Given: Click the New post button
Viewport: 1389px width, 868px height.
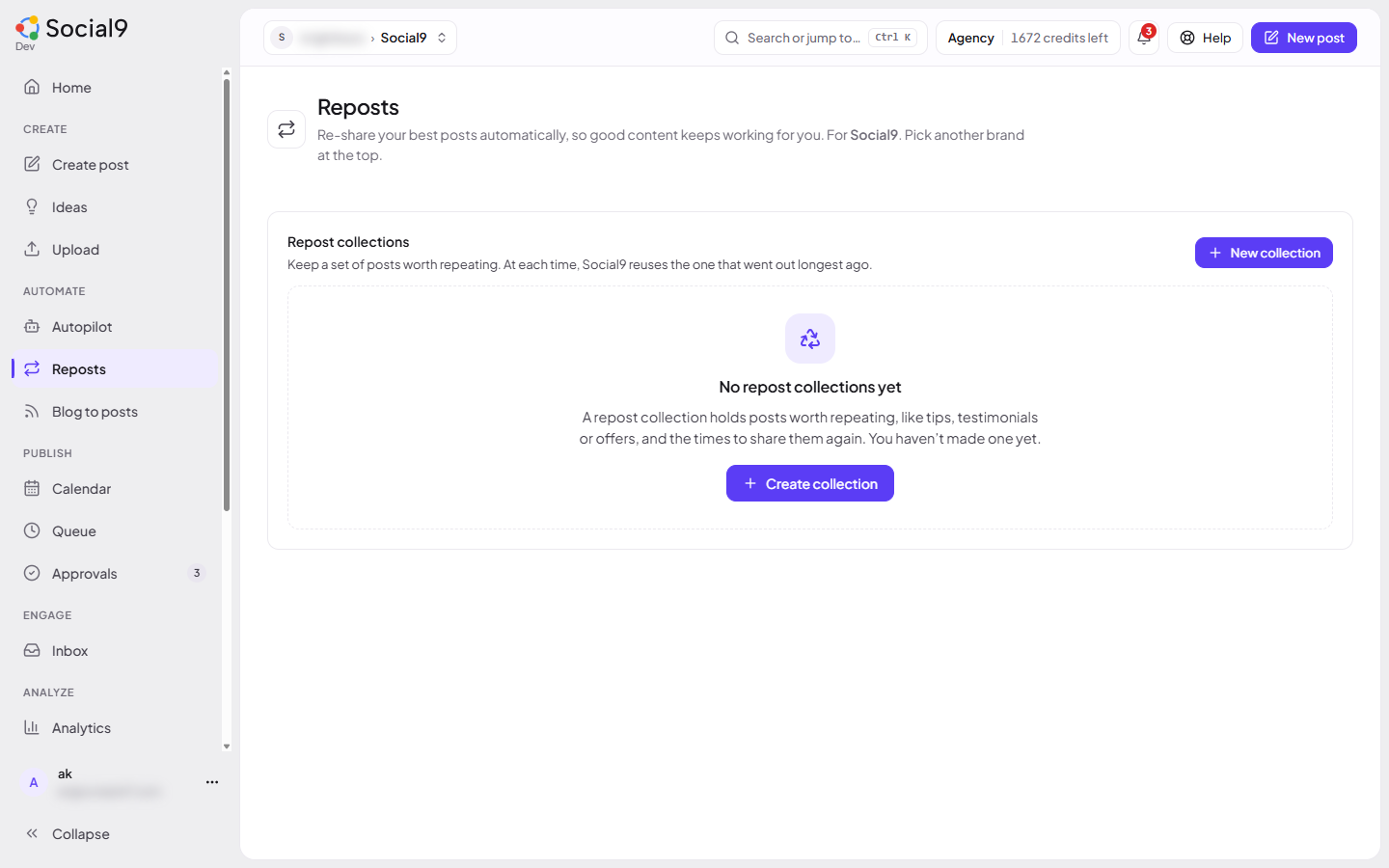Looking at the screenshot, I should coord(1304,38).
